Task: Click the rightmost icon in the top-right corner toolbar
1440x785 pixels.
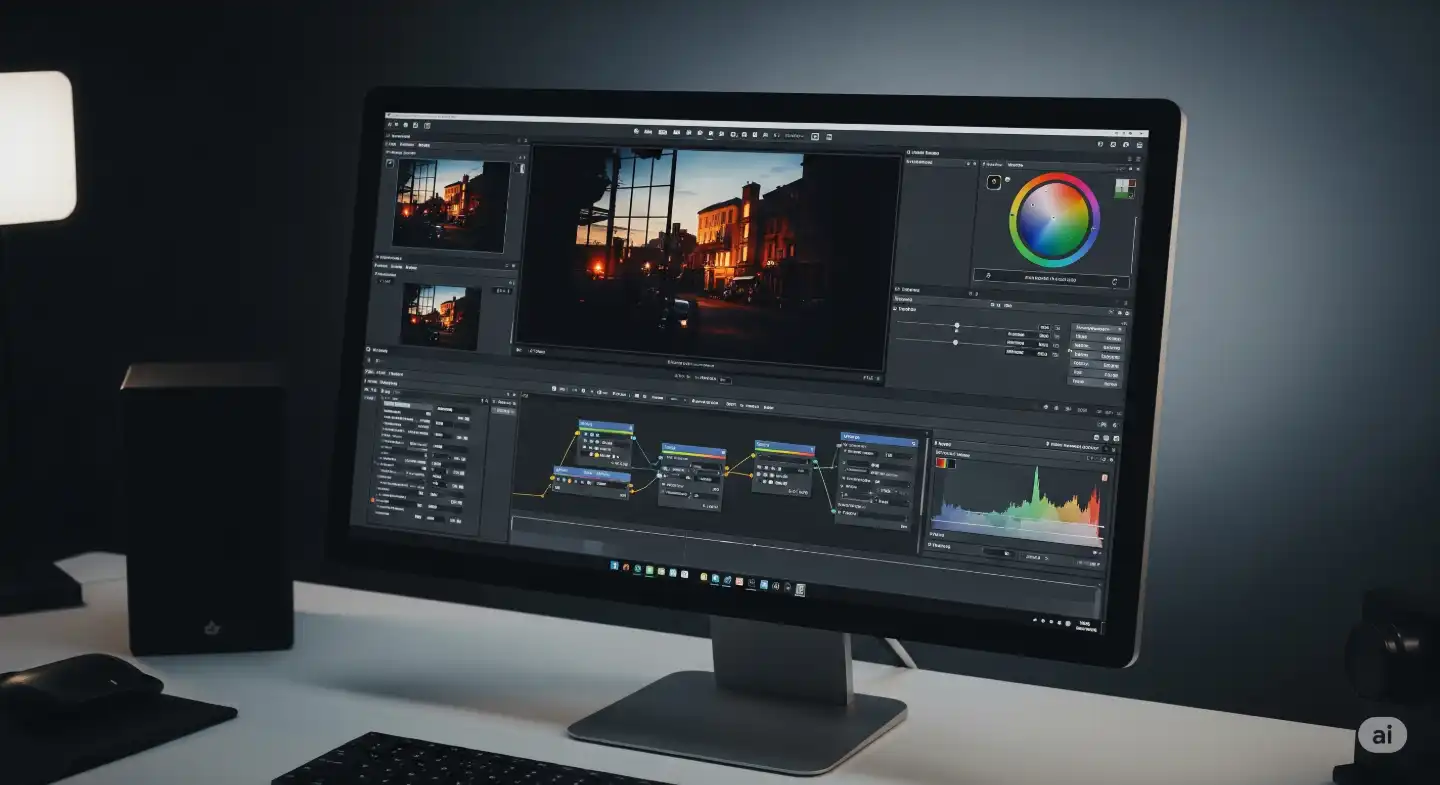Action: pos(1137,146)
